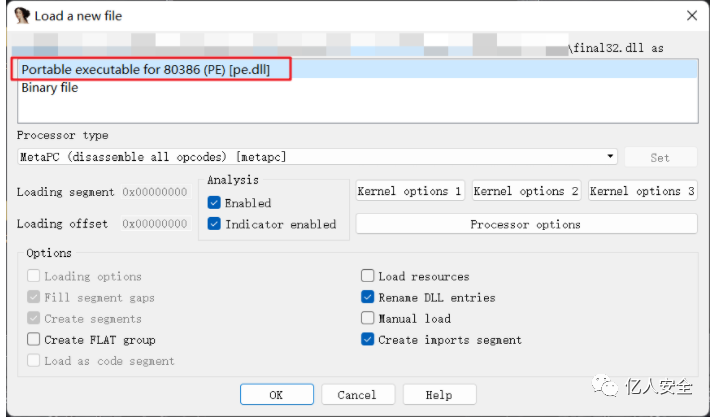Screen dimensions: 715x417
Task: Click the Loading offset input field
Action: 155,224
